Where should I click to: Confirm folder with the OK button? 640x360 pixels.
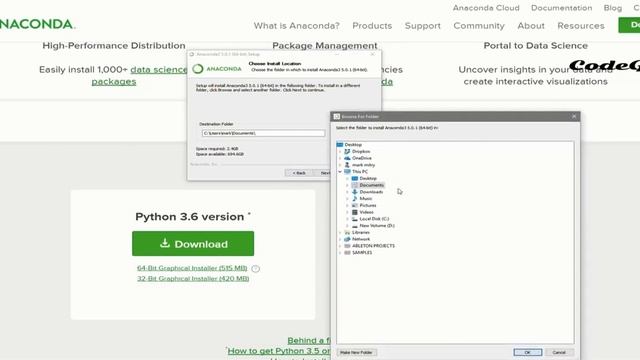[x=527, y=352]
